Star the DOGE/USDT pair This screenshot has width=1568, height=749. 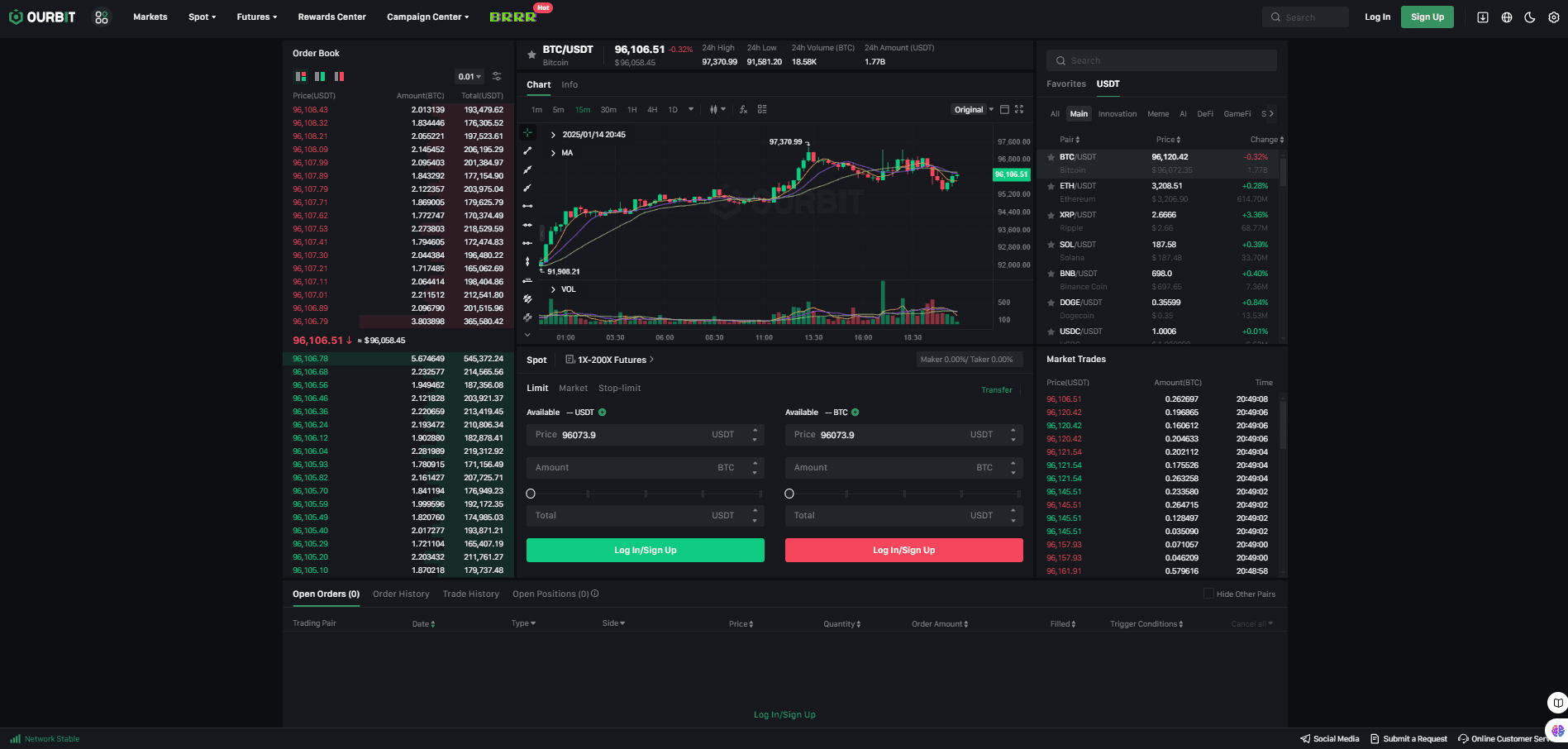click(1051, 303)
